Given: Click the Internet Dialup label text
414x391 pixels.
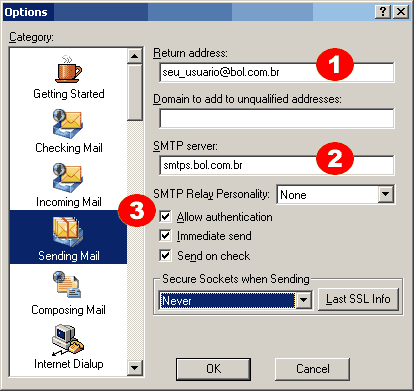Looking at the screenshot, I should (69, 364).
